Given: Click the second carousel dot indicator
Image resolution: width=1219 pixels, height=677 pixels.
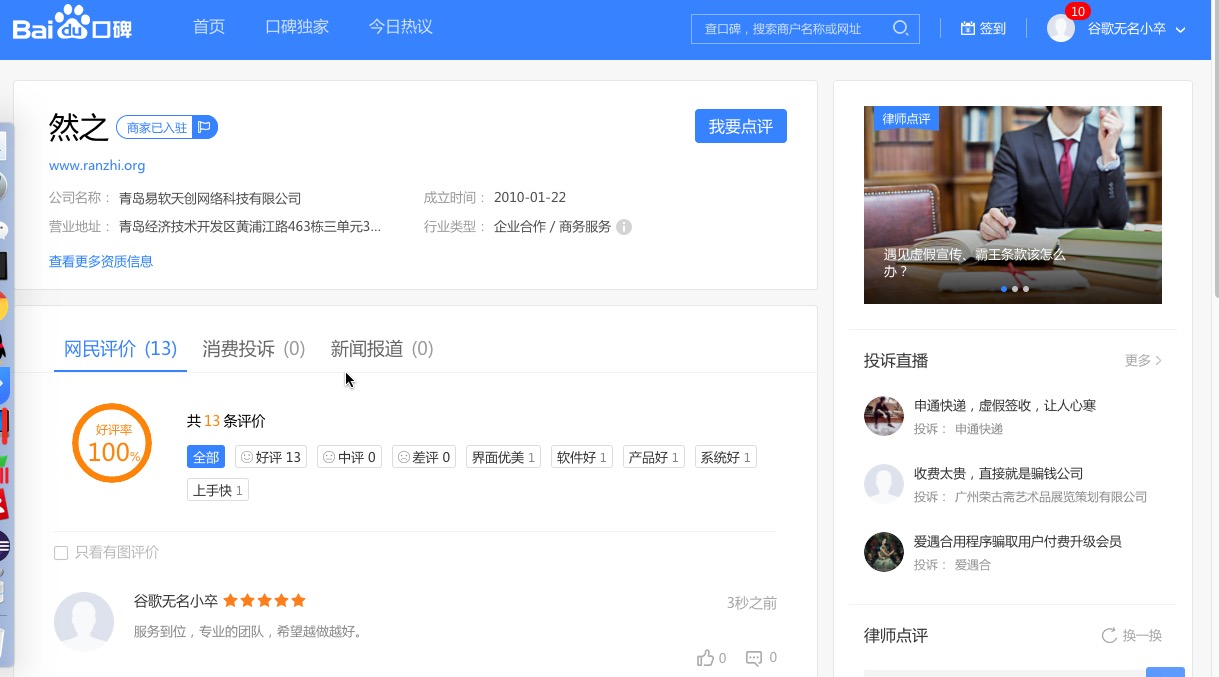Looking at the screenshot, I should (x=1015, y=289).
